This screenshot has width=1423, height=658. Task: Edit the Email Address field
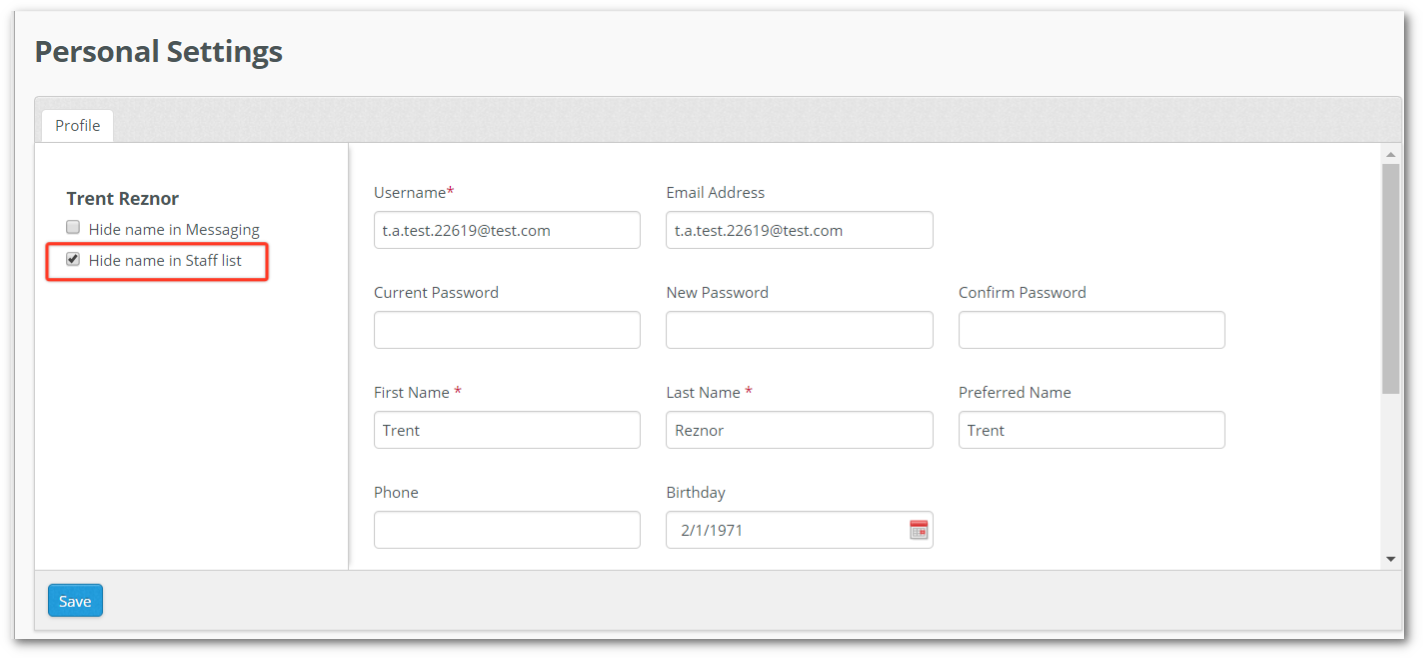(x=799, y=230)
